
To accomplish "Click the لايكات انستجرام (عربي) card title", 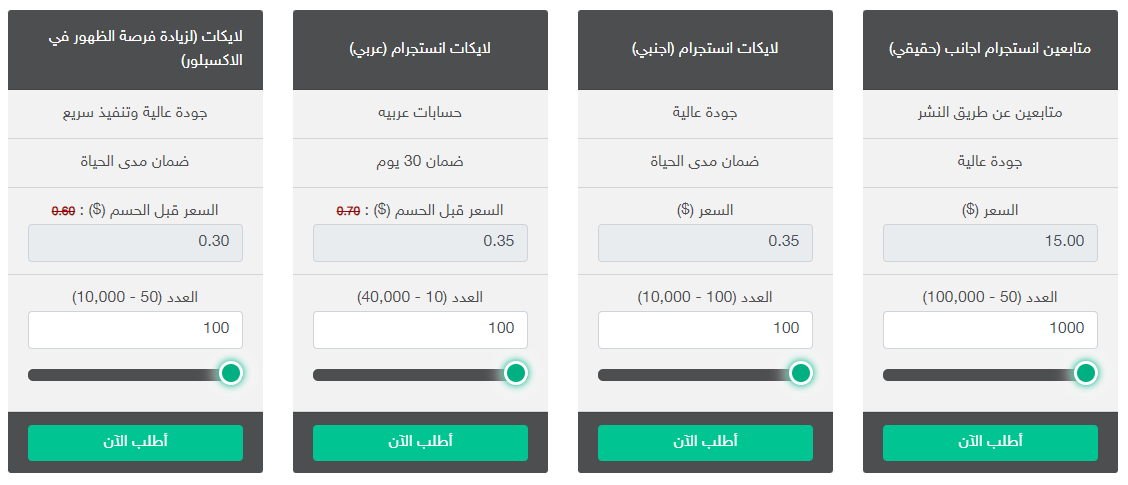I will click(420, 49).
